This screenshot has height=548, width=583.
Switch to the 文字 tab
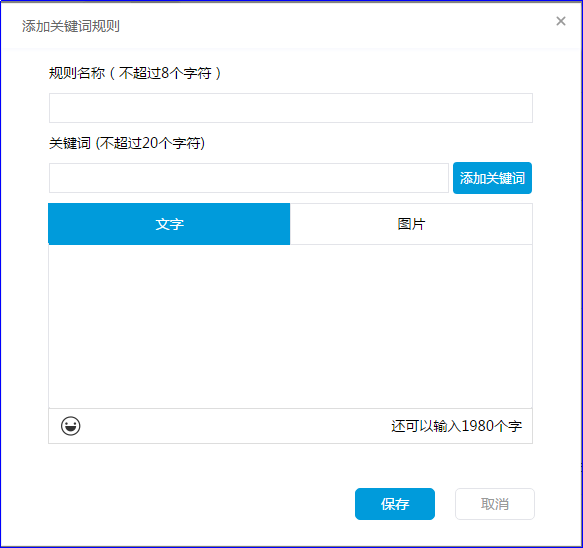click(x=169, y=224)
